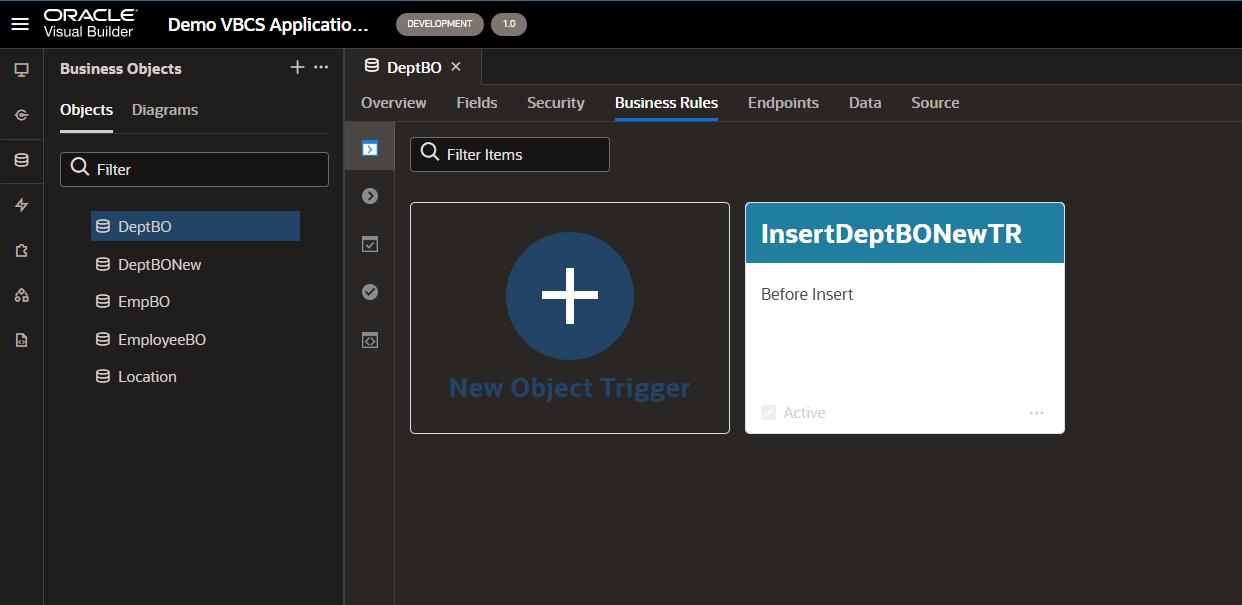Open the Services navigator icon

tap(21, 115)
